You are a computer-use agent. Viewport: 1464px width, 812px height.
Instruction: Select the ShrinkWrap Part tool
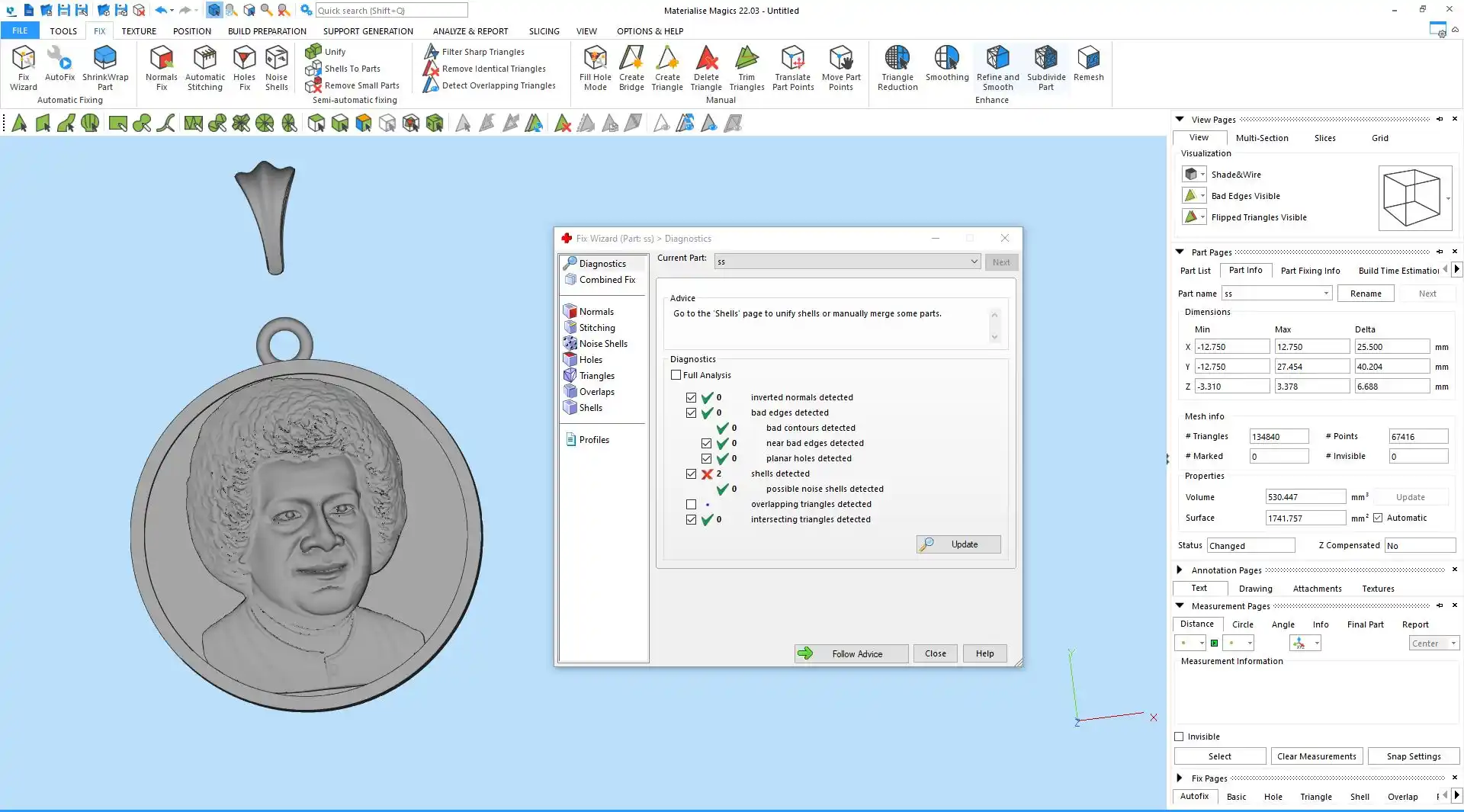point(105,67)
